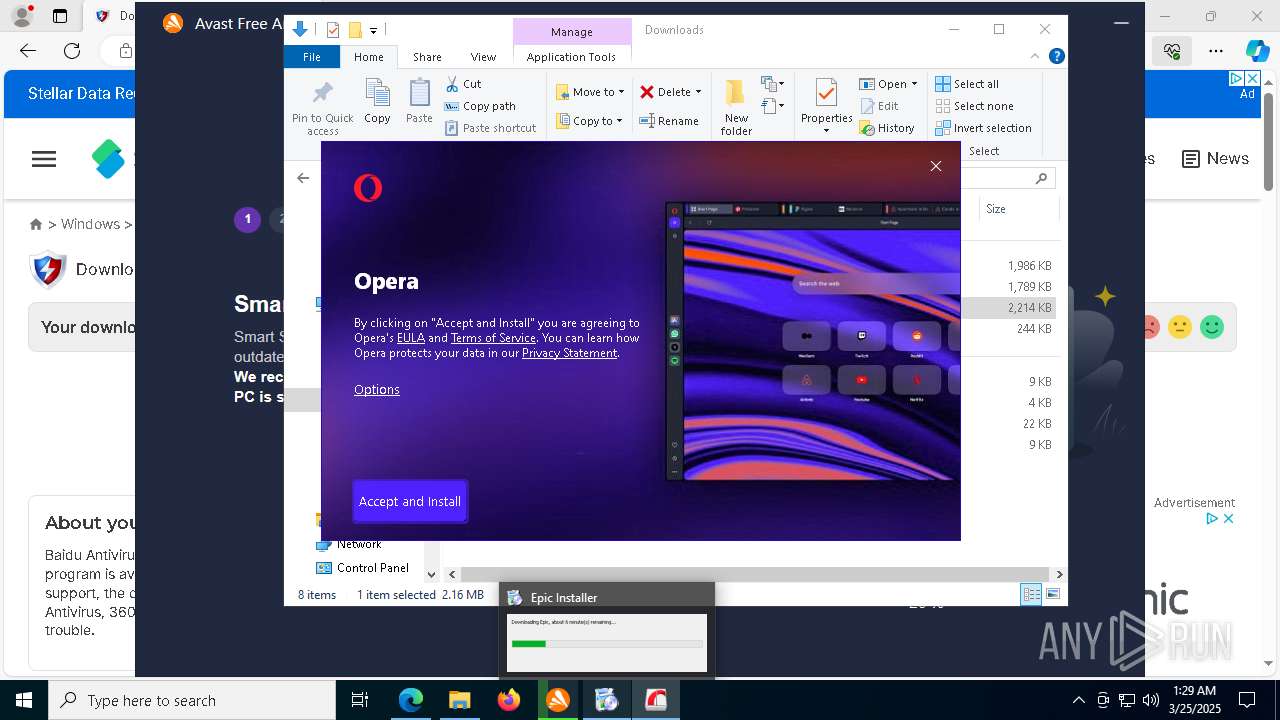
Task: Open Customize Quick Access Toolbar dropdown
Action: click(373, 31)
